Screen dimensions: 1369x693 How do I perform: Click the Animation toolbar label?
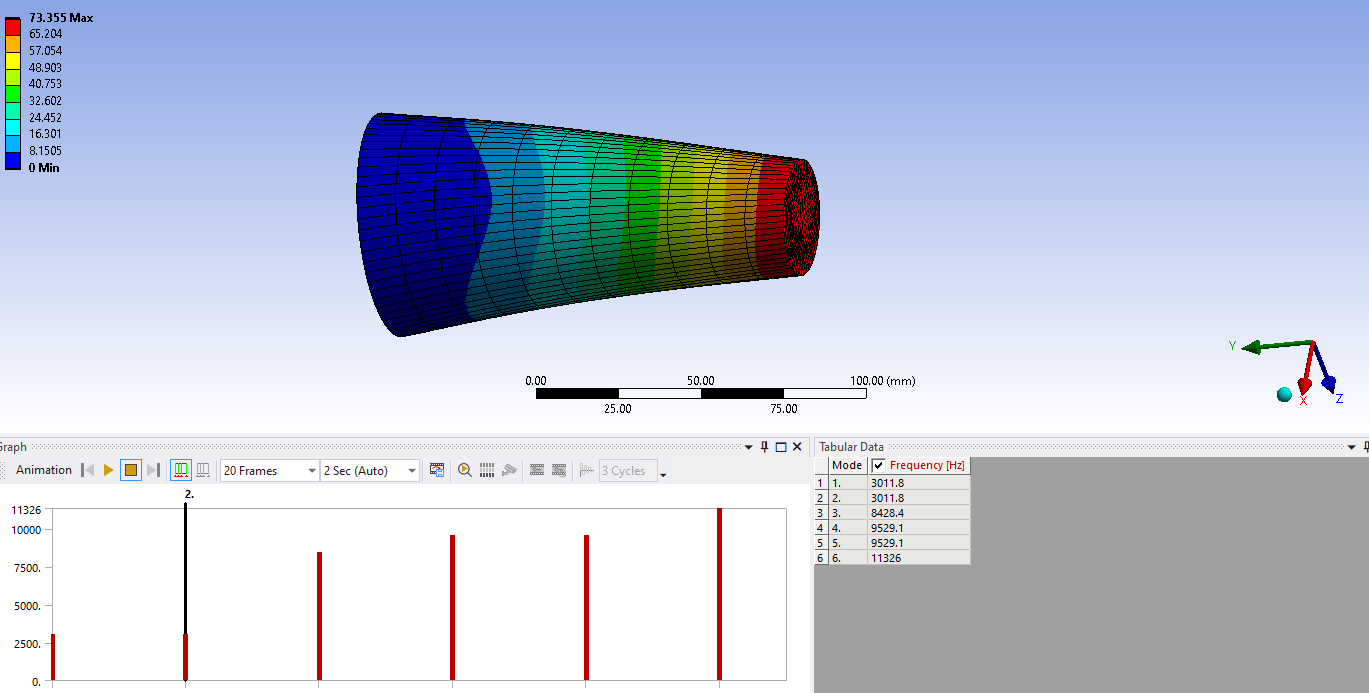(44, 470)
